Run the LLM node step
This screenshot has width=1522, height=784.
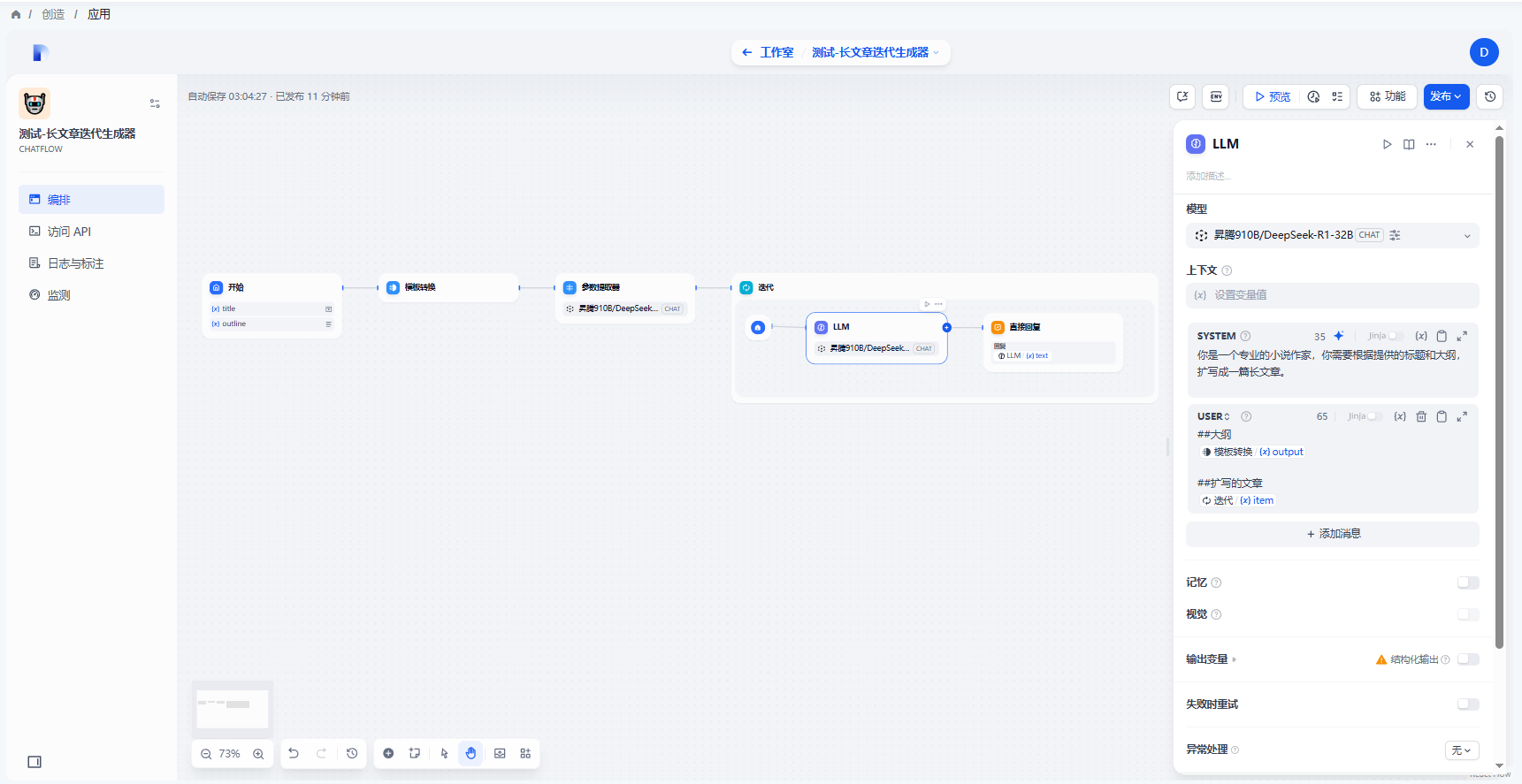(x=1387, y=144)
